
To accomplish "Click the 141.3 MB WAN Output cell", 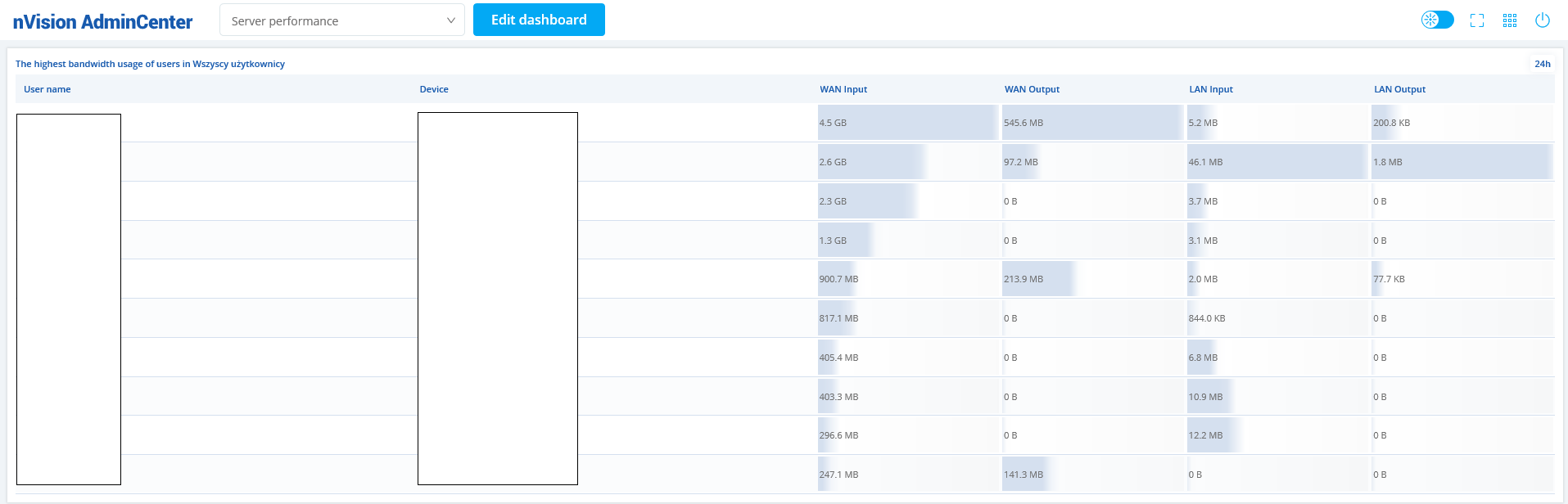I will [1023, 475].
